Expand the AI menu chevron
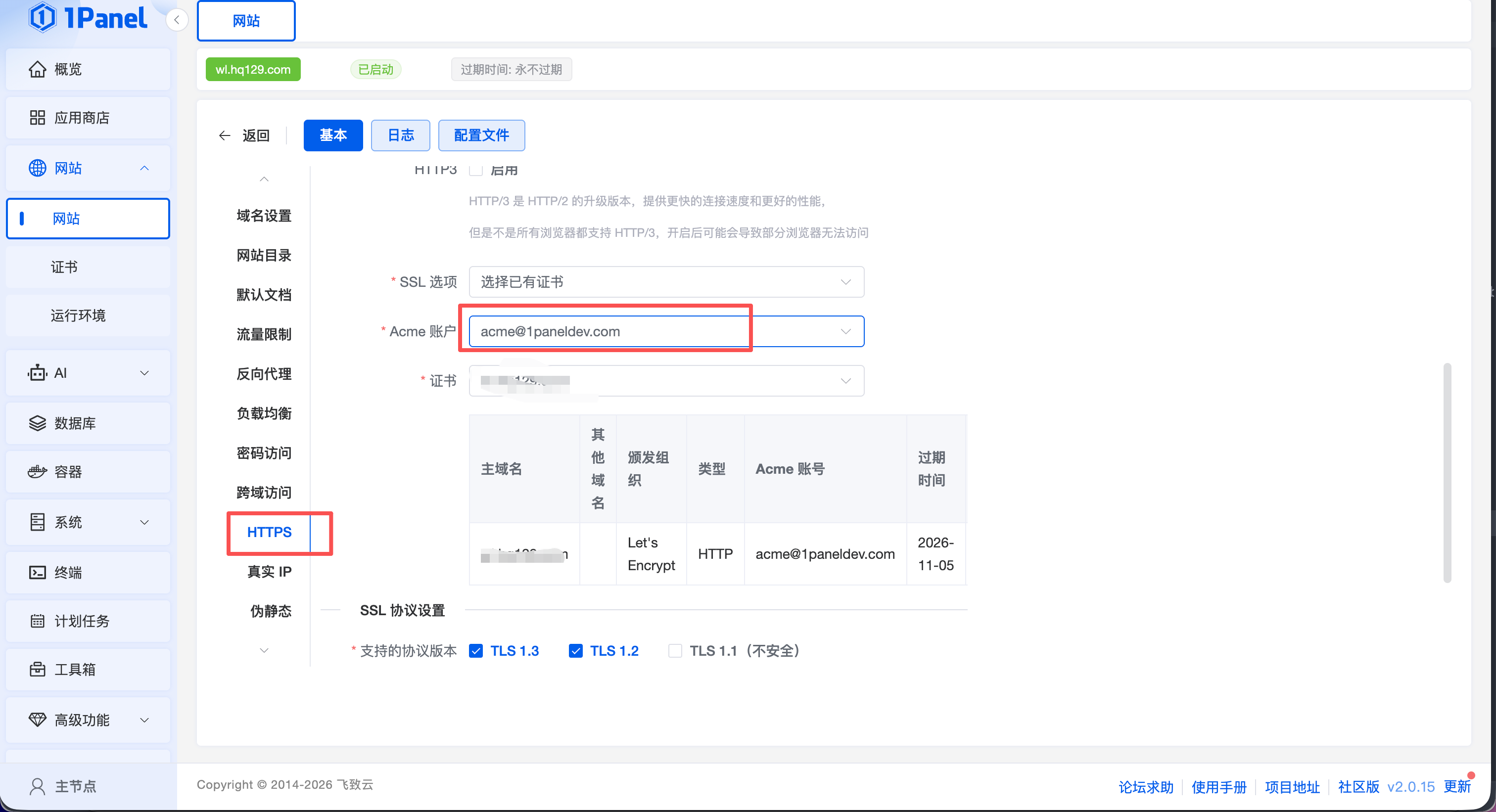 coord(144,373)
